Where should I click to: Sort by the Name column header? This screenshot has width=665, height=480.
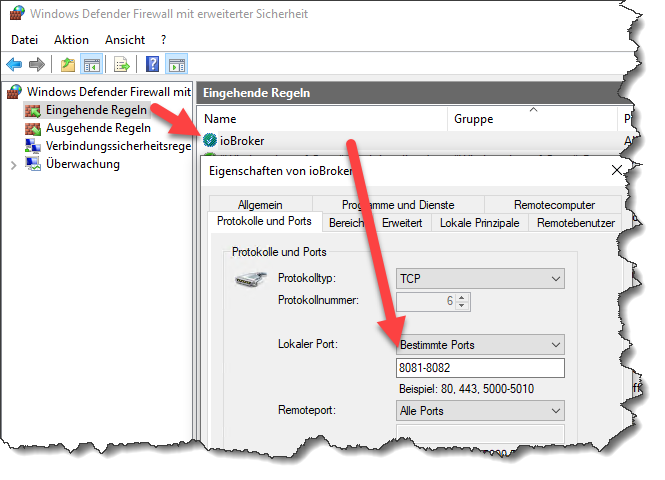[322, 119]
